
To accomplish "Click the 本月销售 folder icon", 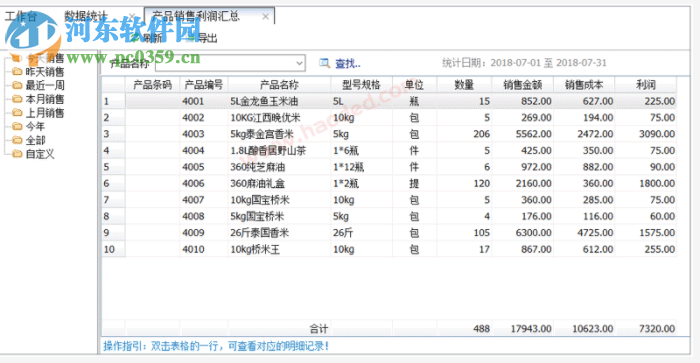I will (17, 99).
